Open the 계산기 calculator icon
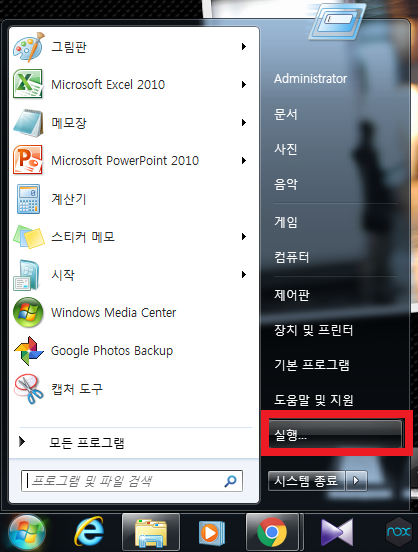The image size is (418, 552). point(29,199)
